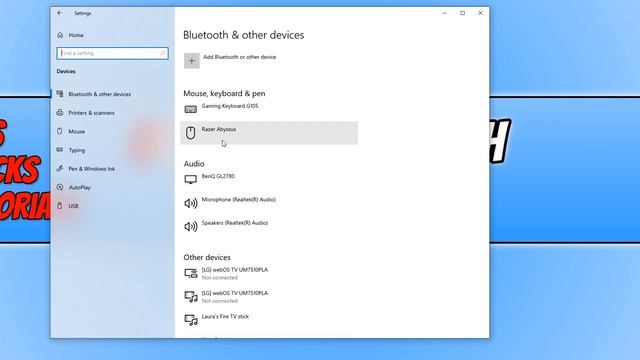This screenshot has width=640, height=360.
Task: Click the pen icon in sidebar
Action: 60,169
